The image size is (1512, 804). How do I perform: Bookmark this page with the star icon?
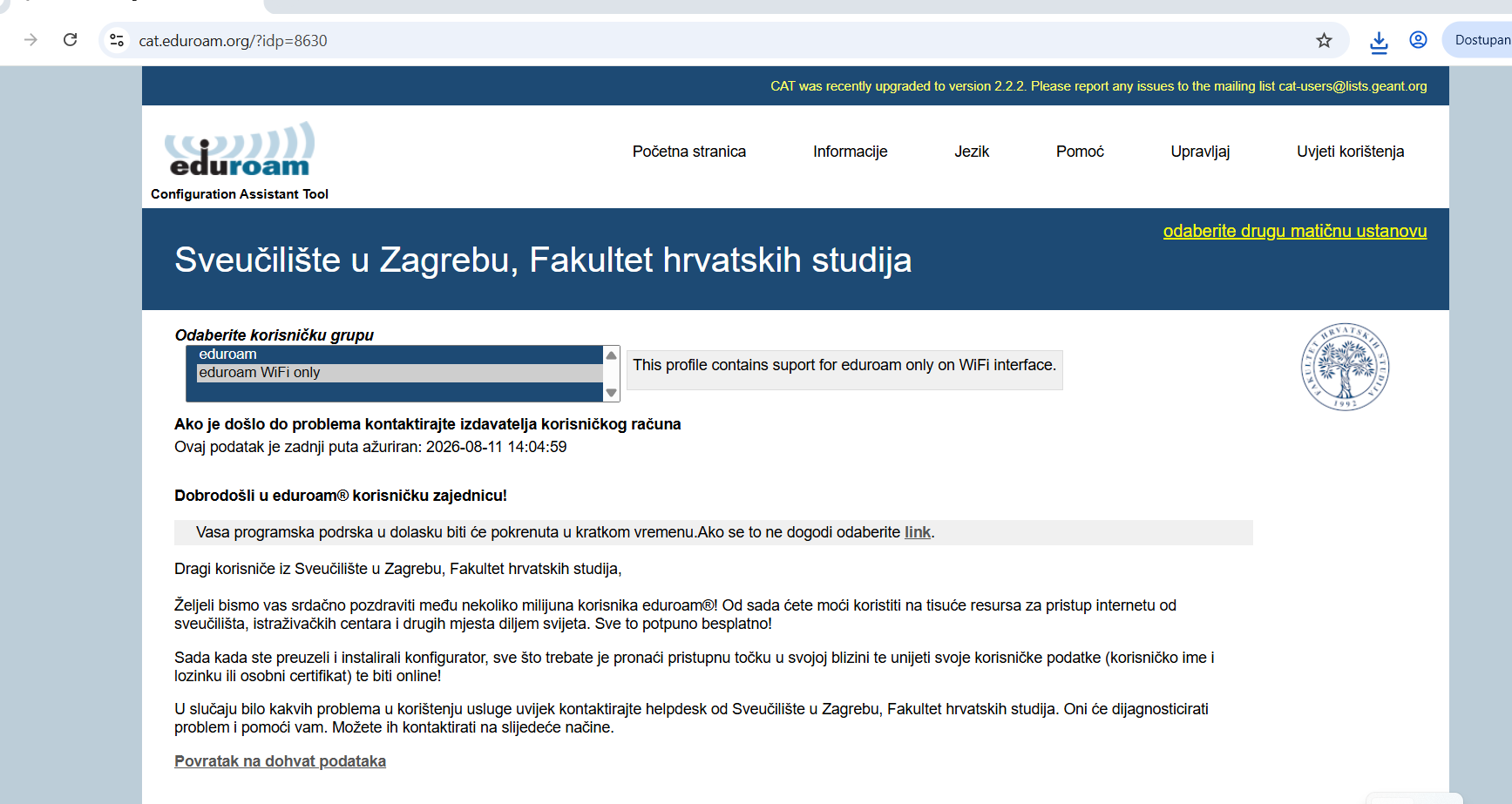pyautogui.click(x=1324, y=40)
